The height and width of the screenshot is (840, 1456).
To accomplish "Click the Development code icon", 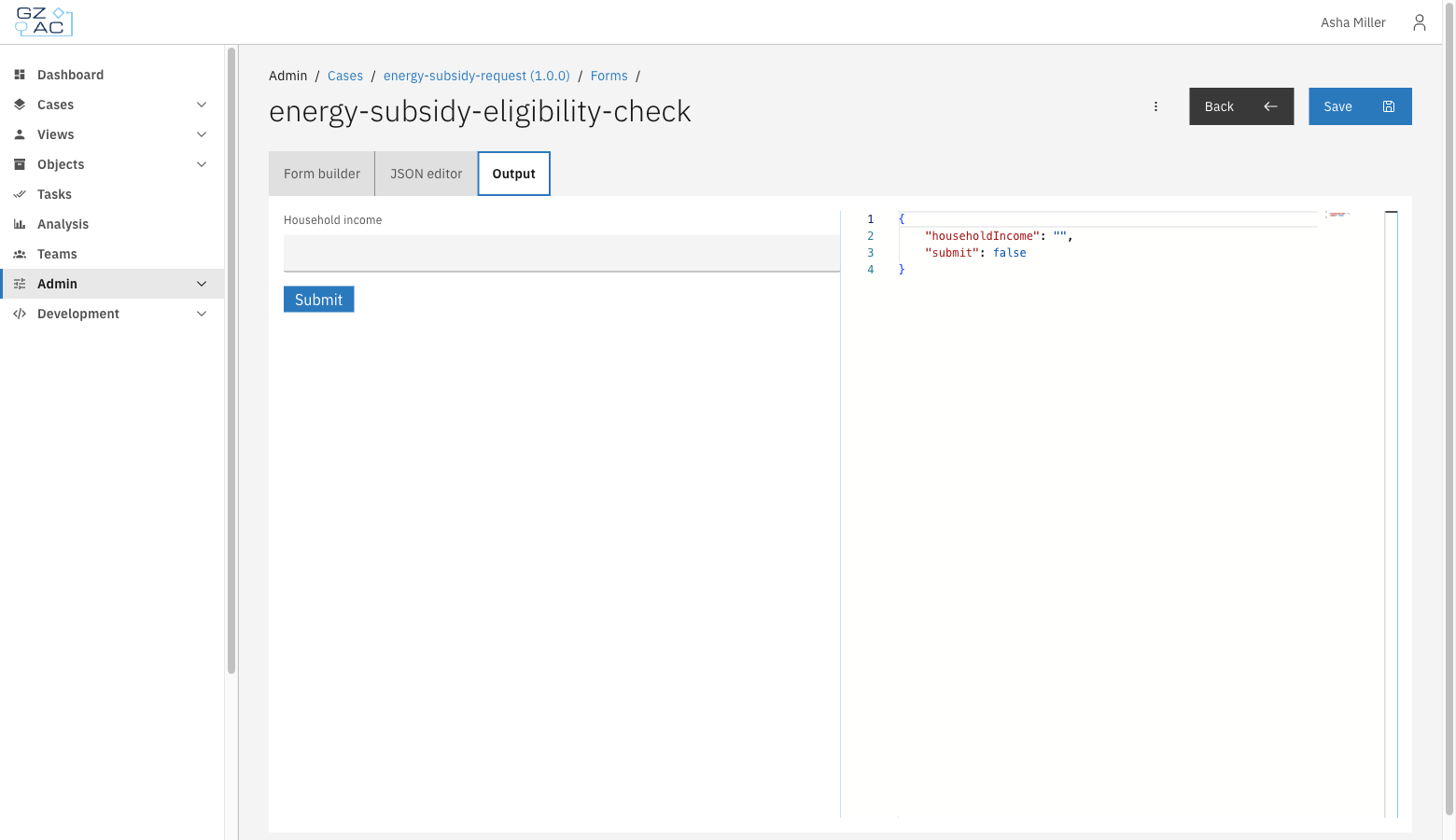I will 20,314.
